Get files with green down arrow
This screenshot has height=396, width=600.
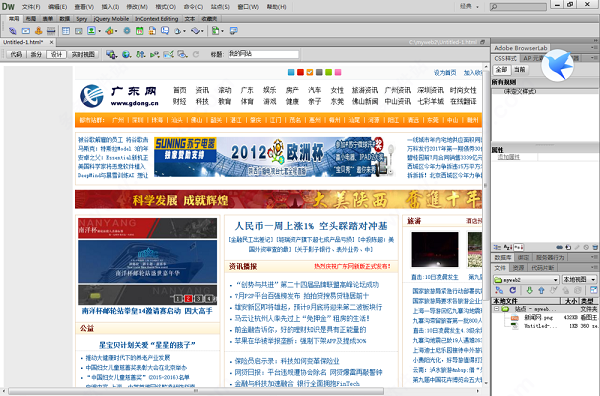pyautogui.click(x=529, y=290)
